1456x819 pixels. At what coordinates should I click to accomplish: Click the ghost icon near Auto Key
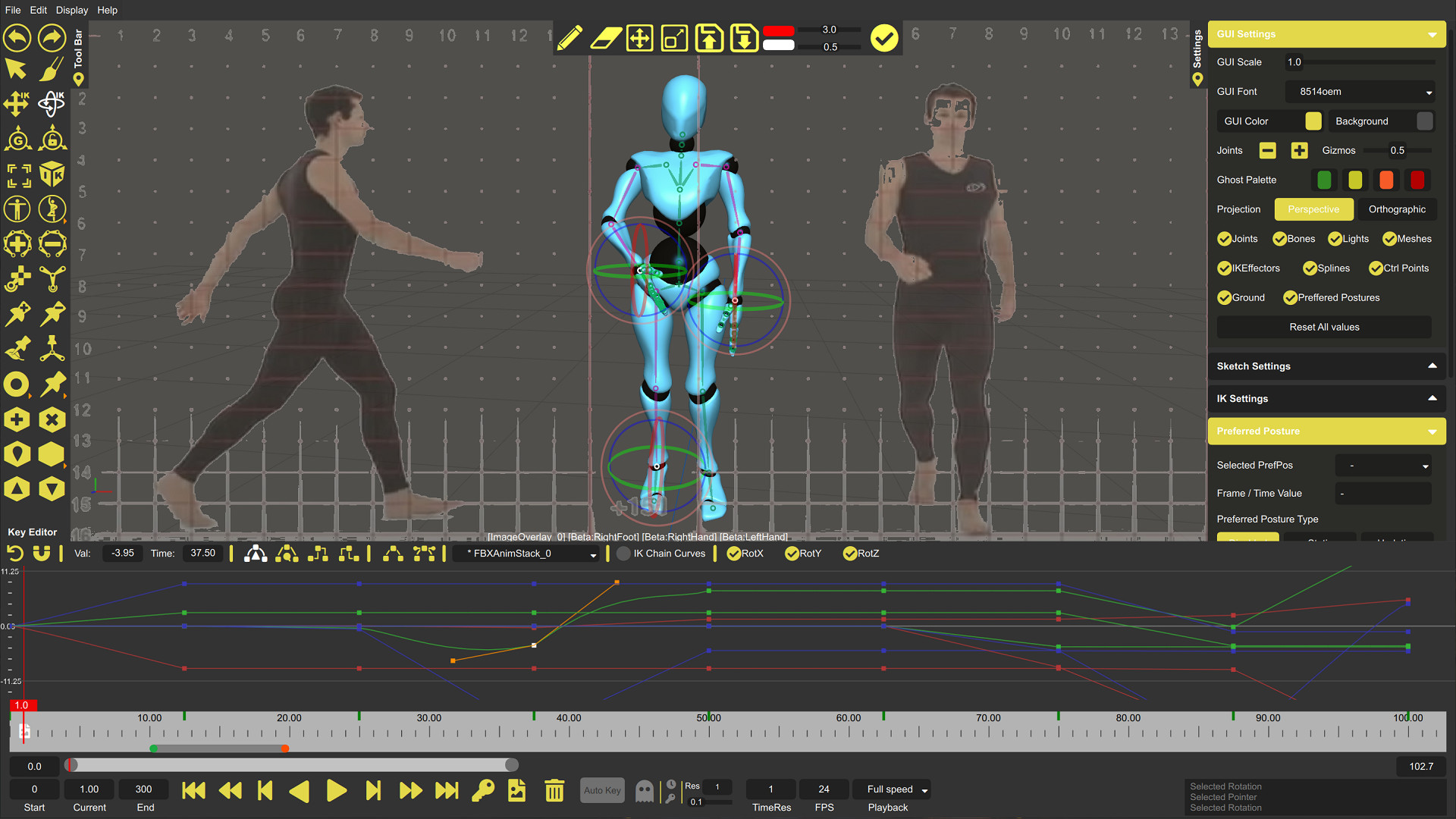pyautogui.click(x=644, y=790)
